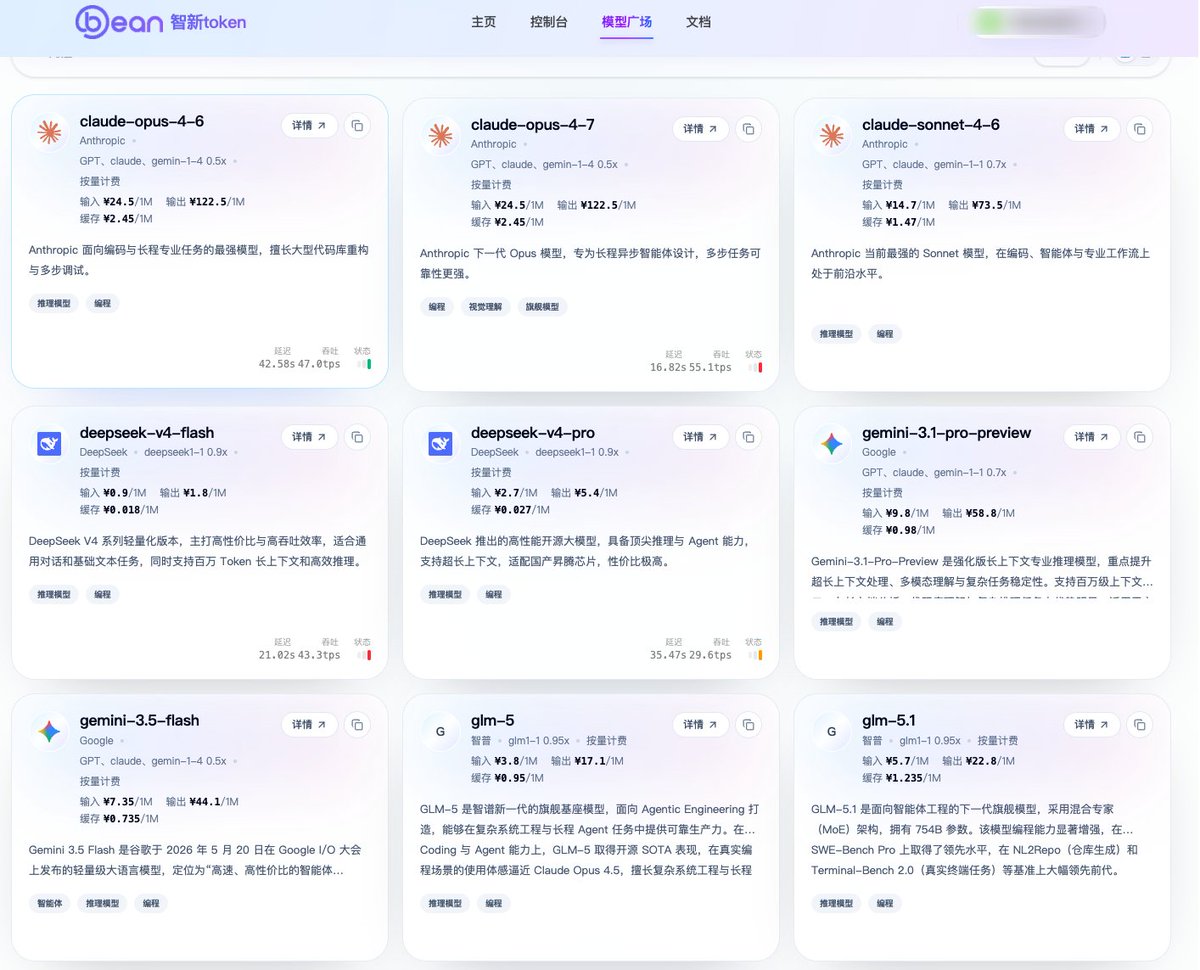Copy the claude-sonnet-4-6 model name
The height and width of the screenshot is (970, 1200).
[x=1139, y=129]
